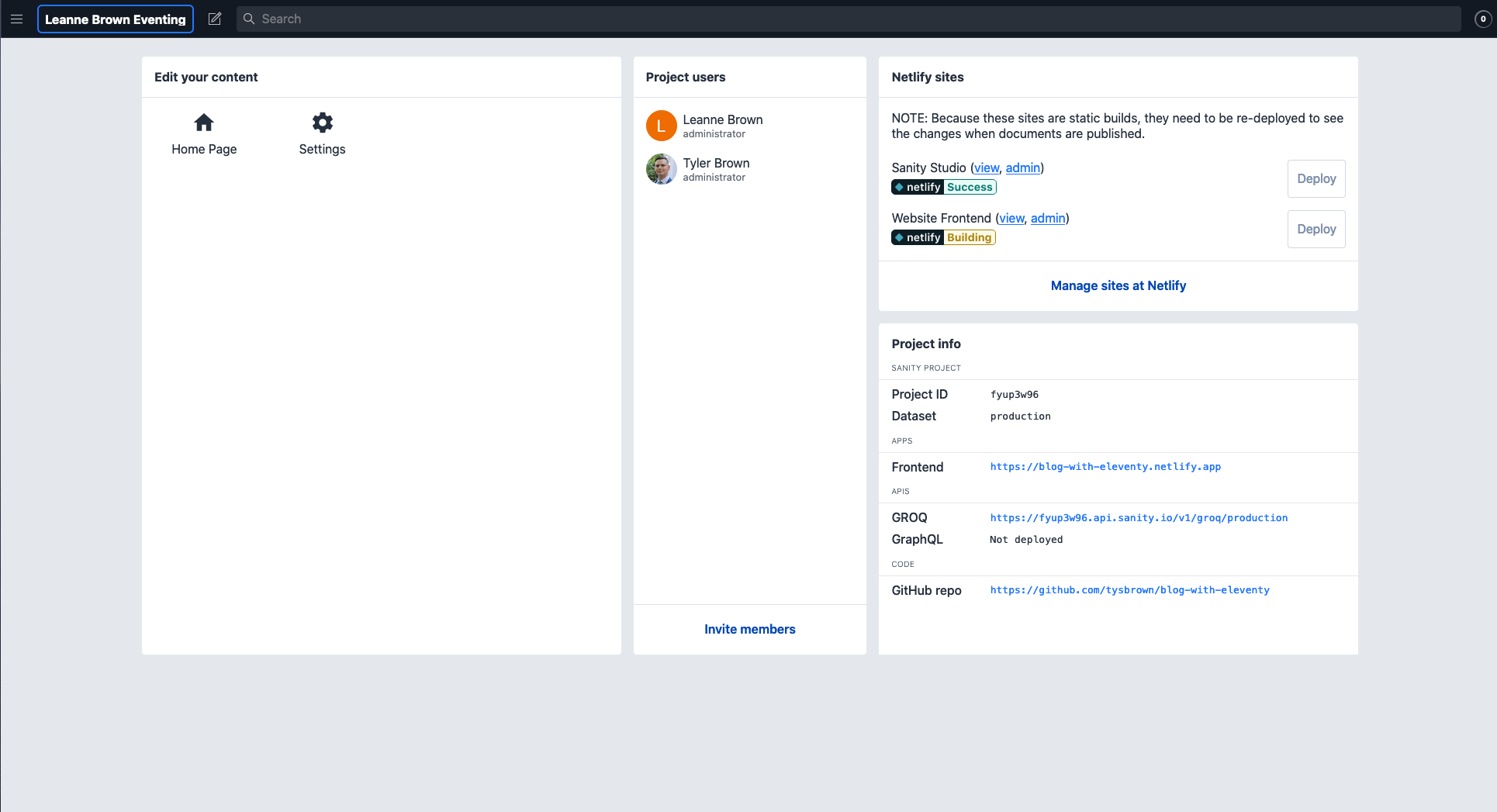Click Leanne Brown's orange avatar
This screenshot has width=1497, height=812.
click(662, 126)
